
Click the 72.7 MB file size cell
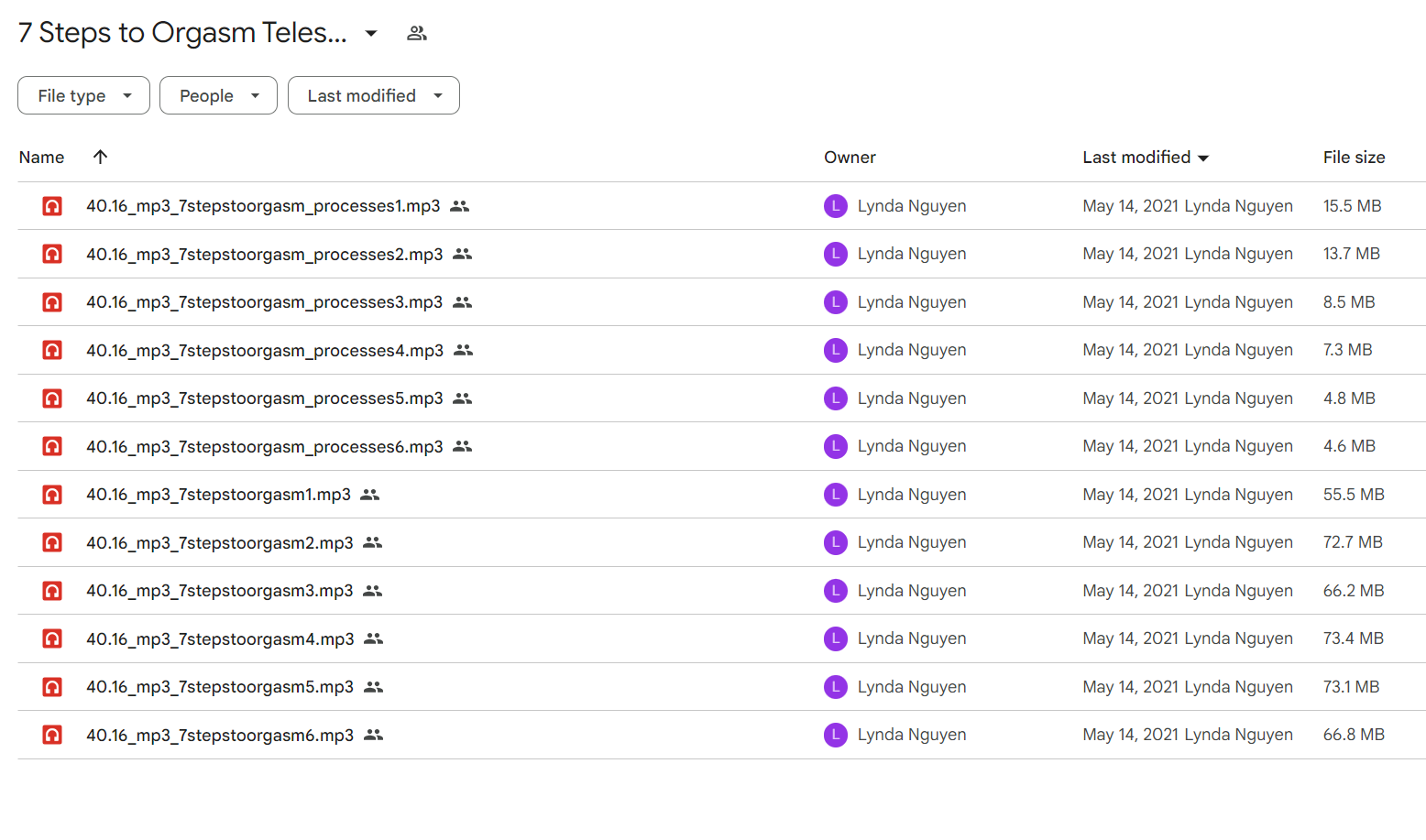(x=1353, y=542)
